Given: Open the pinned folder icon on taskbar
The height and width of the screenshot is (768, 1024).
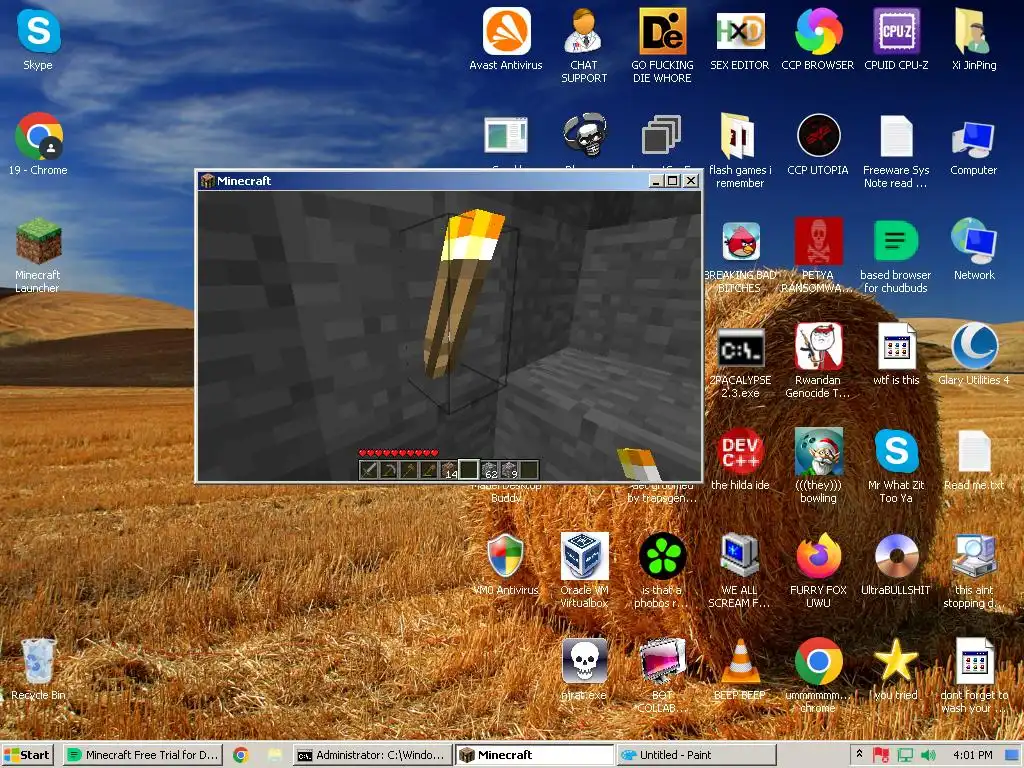Looking at the screenshot, I should 275,755.
